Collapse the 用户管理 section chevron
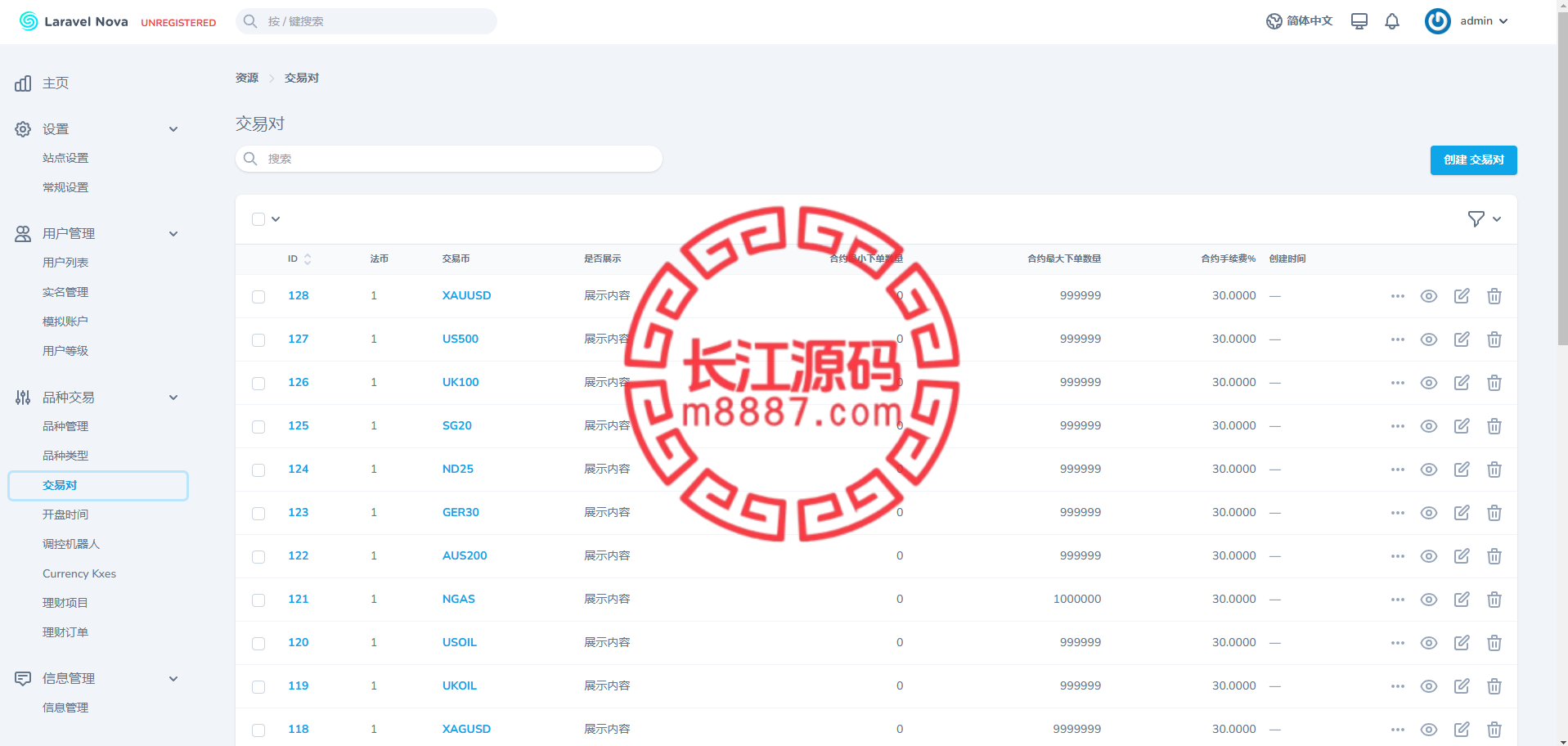Image resolution: width=1568 pixels, height=746 pixels. point(173,234)
